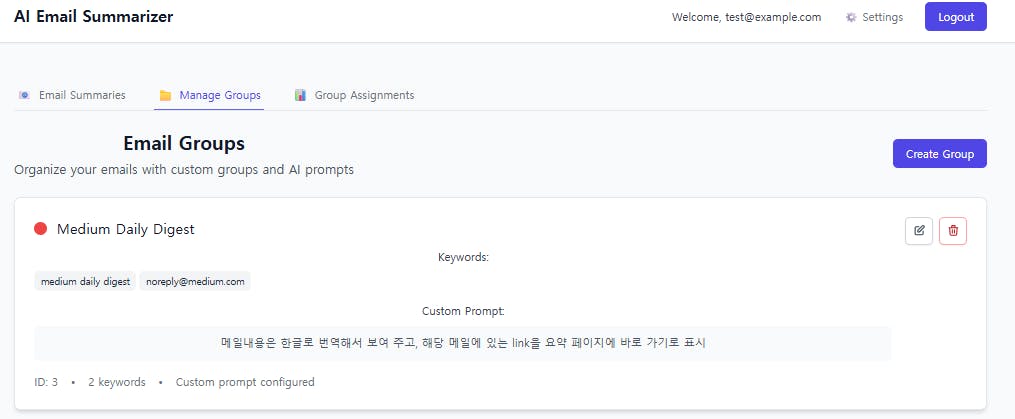Click the 'Keywords:' label

point(463,257)
